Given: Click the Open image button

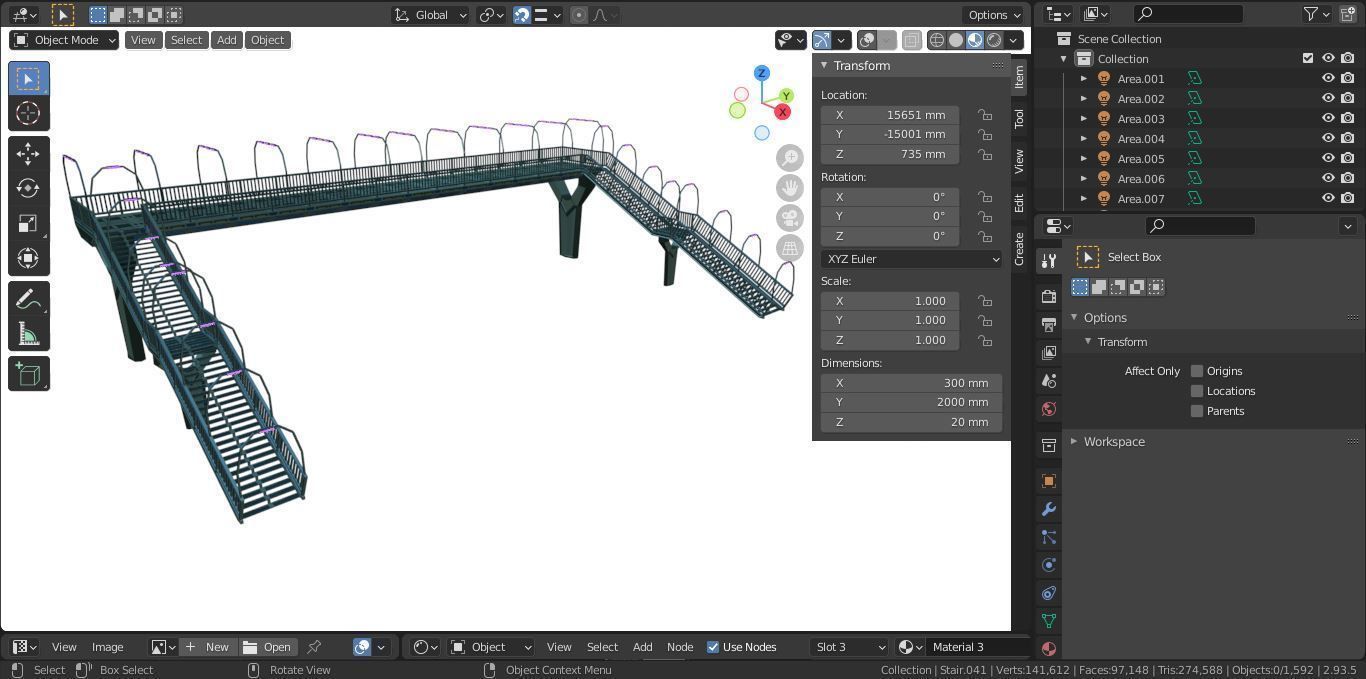Looking at the screenshot, I should tap(268, 647).
